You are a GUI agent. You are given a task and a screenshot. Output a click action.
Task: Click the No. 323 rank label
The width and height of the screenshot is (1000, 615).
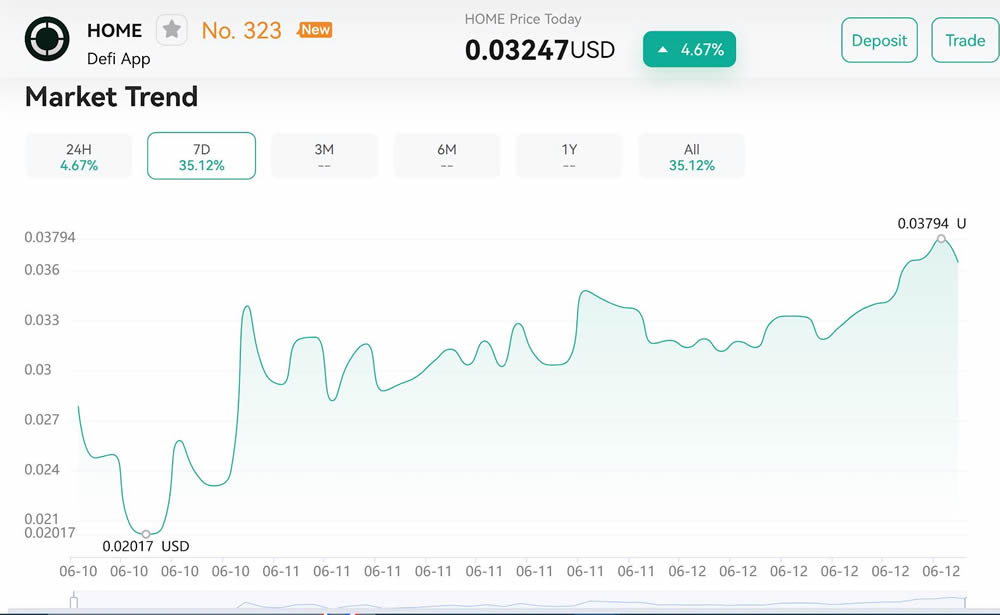click(241, 30)
